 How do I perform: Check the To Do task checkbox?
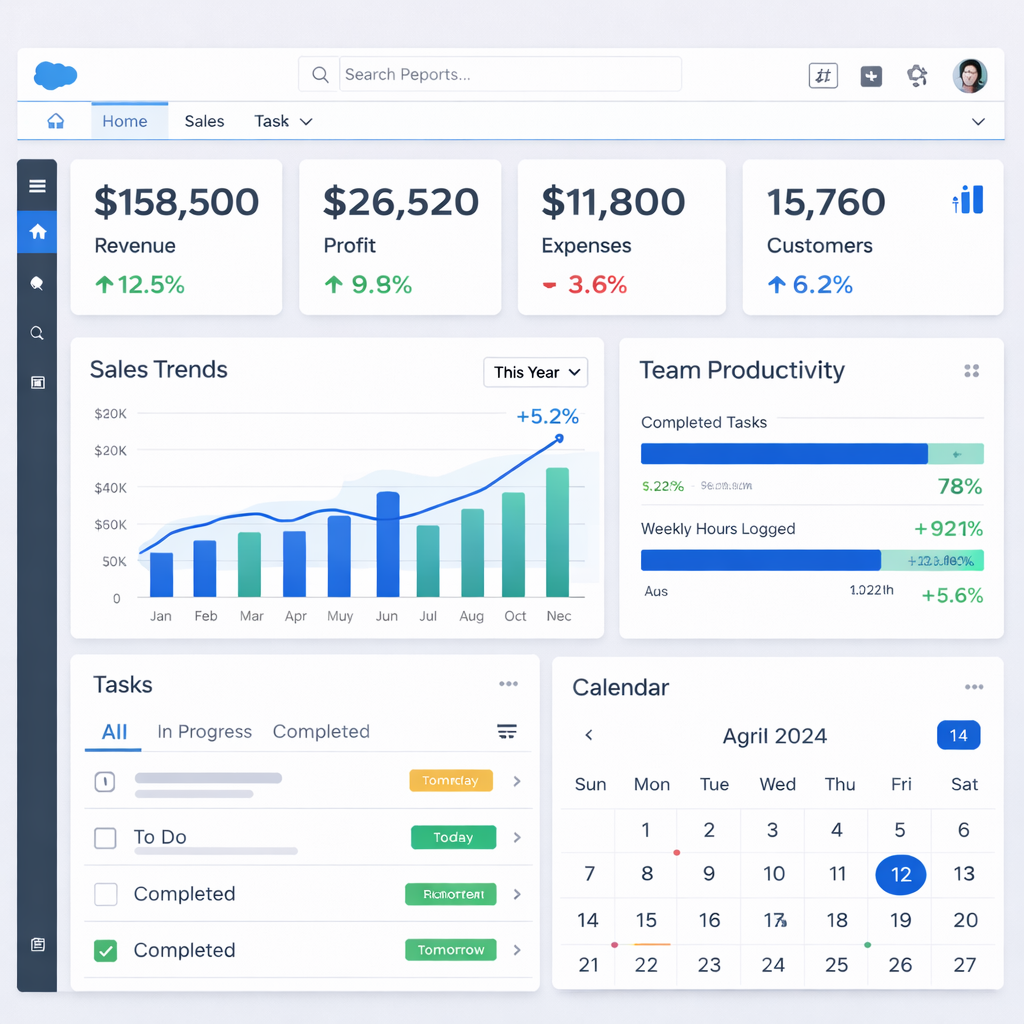coord(105,838)
